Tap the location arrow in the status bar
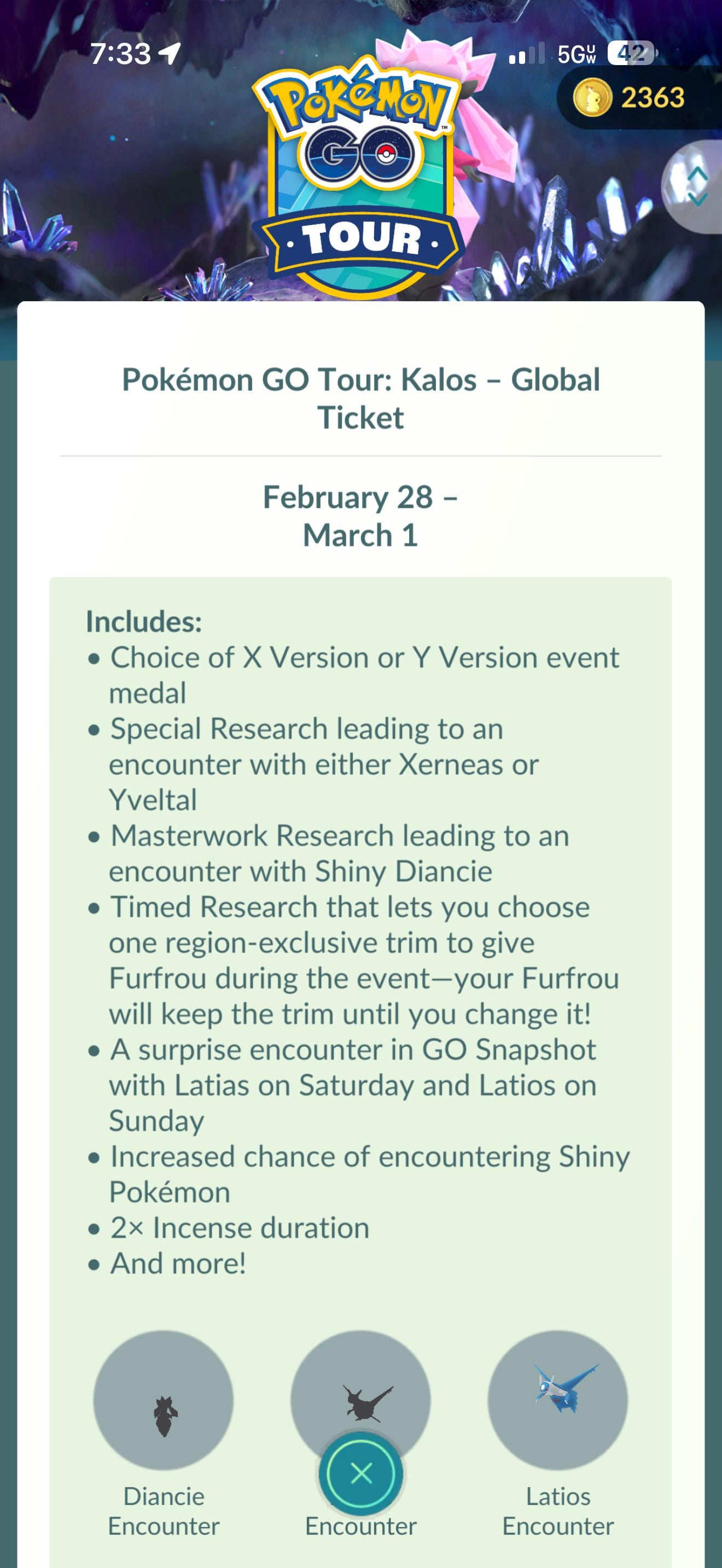 click(169, 54)
